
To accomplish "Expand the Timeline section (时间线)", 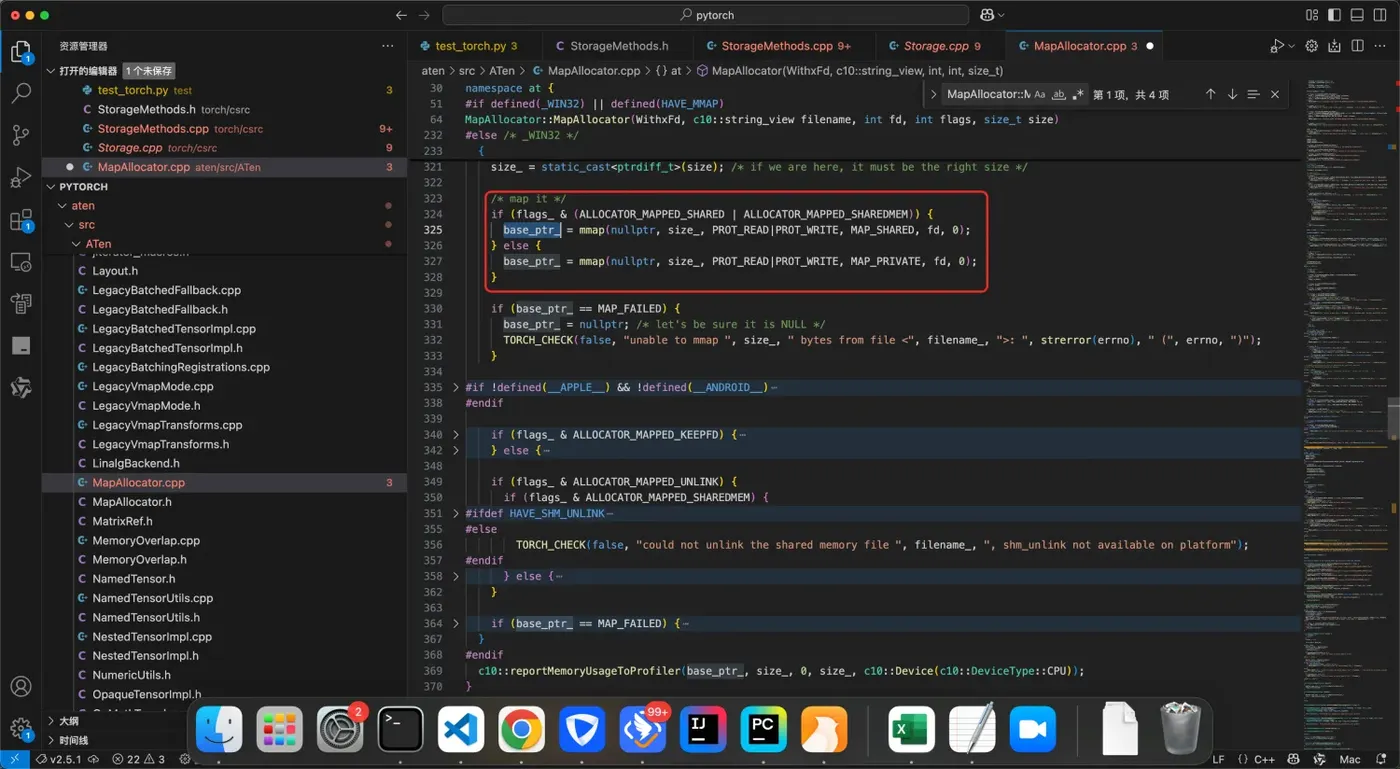I will [51, 741].
